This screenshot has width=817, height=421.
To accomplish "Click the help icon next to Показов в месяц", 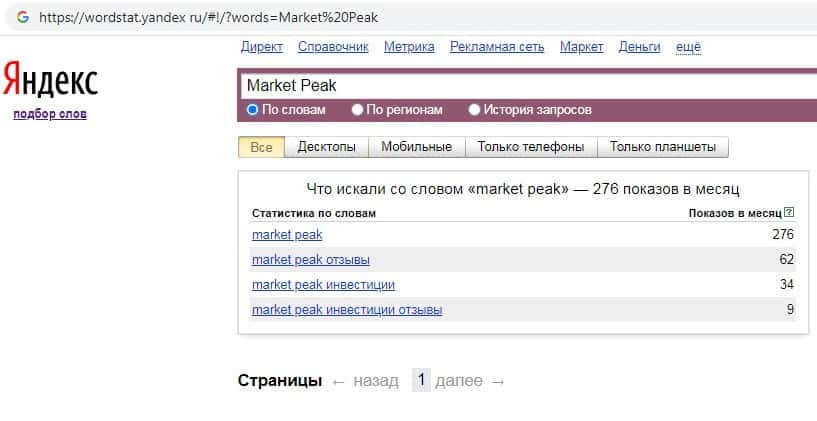I will coord(789,212).
